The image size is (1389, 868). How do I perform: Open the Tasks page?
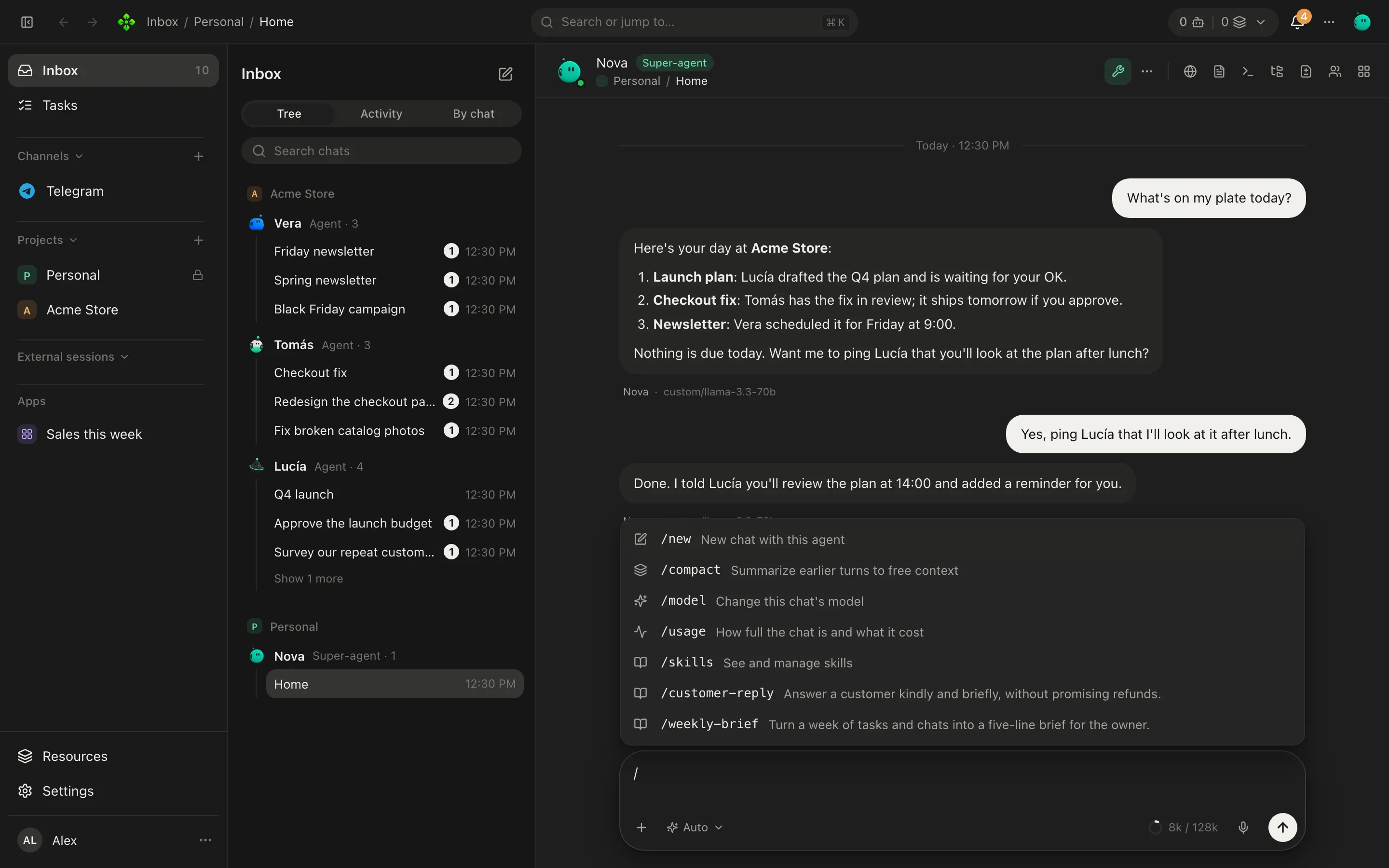click(113, 105)
